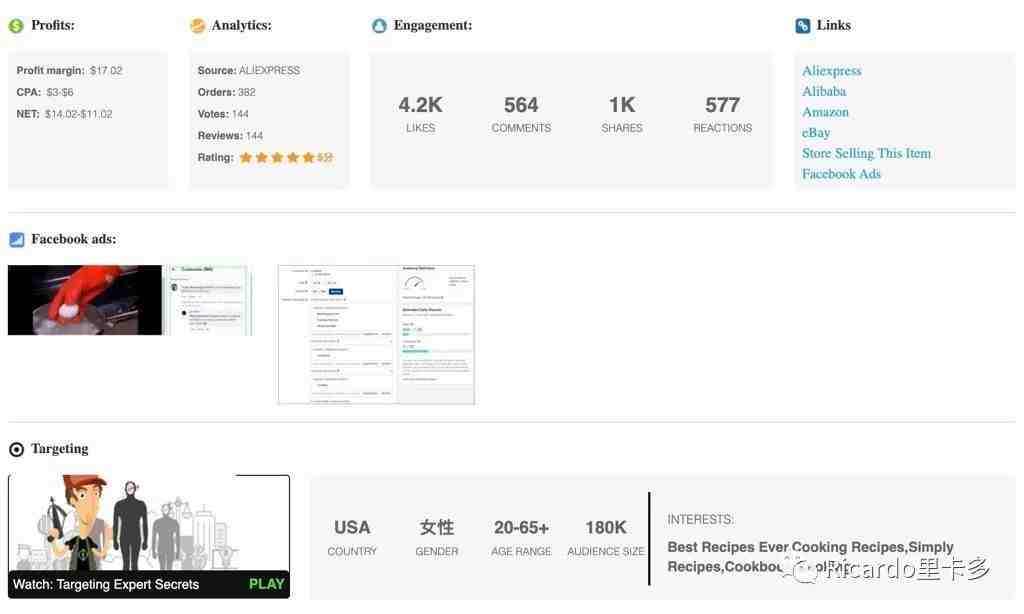Image resolution: width=1024 pixels, height=614 pixels.
Task: Click the INTERESTS label
Action: pyautogui.click(x=701, y=520)
